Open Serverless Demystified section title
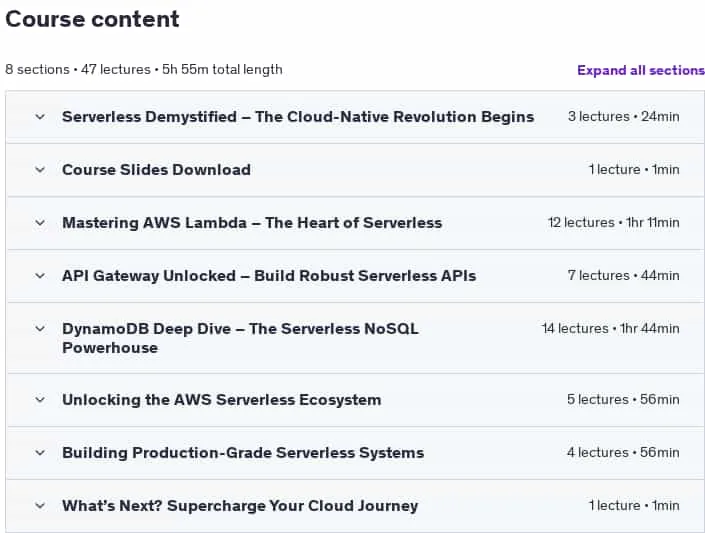 pyautogui.click(x=298, y=117)
